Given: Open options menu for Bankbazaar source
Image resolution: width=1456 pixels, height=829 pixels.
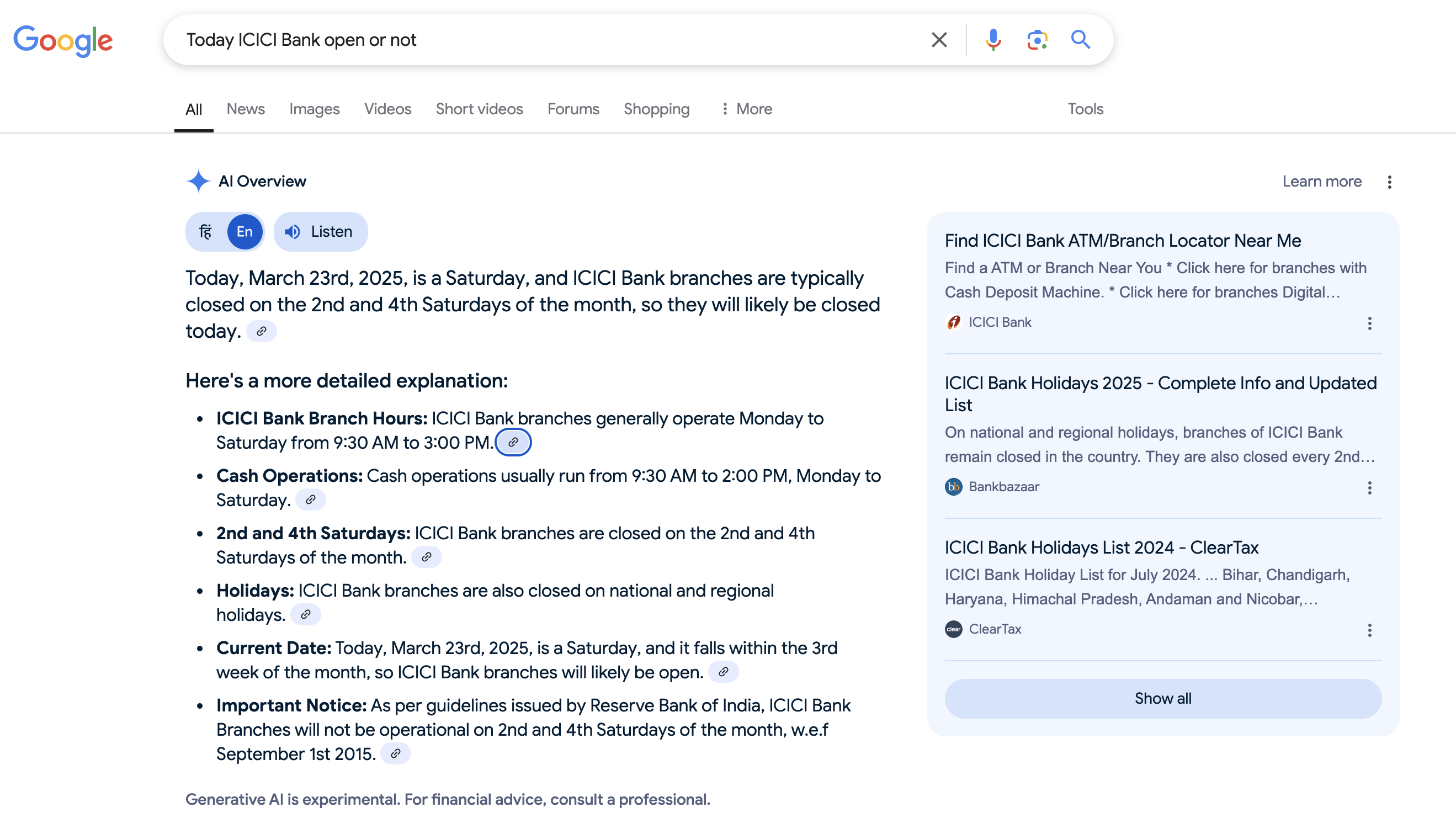Looking at the screenshot, I should 1369,488.
